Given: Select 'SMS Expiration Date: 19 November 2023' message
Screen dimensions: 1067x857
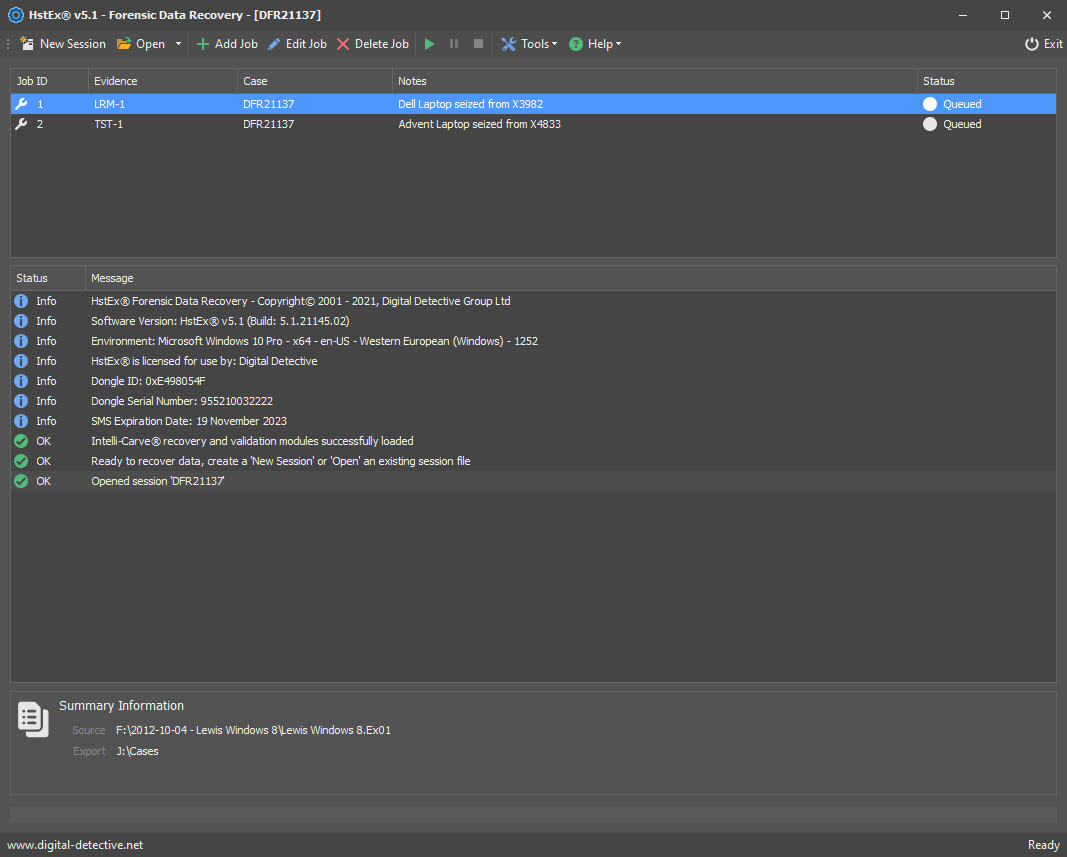Looking at the screenshot, I should [188, 421].
